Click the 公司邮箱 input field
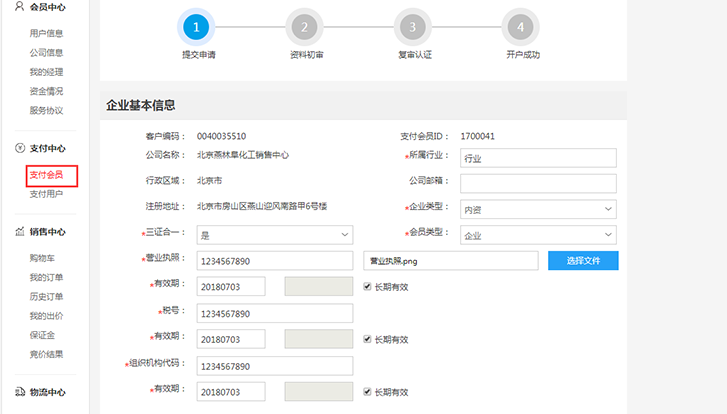Viewport: 727px width, 414px height. coord(538,183)
